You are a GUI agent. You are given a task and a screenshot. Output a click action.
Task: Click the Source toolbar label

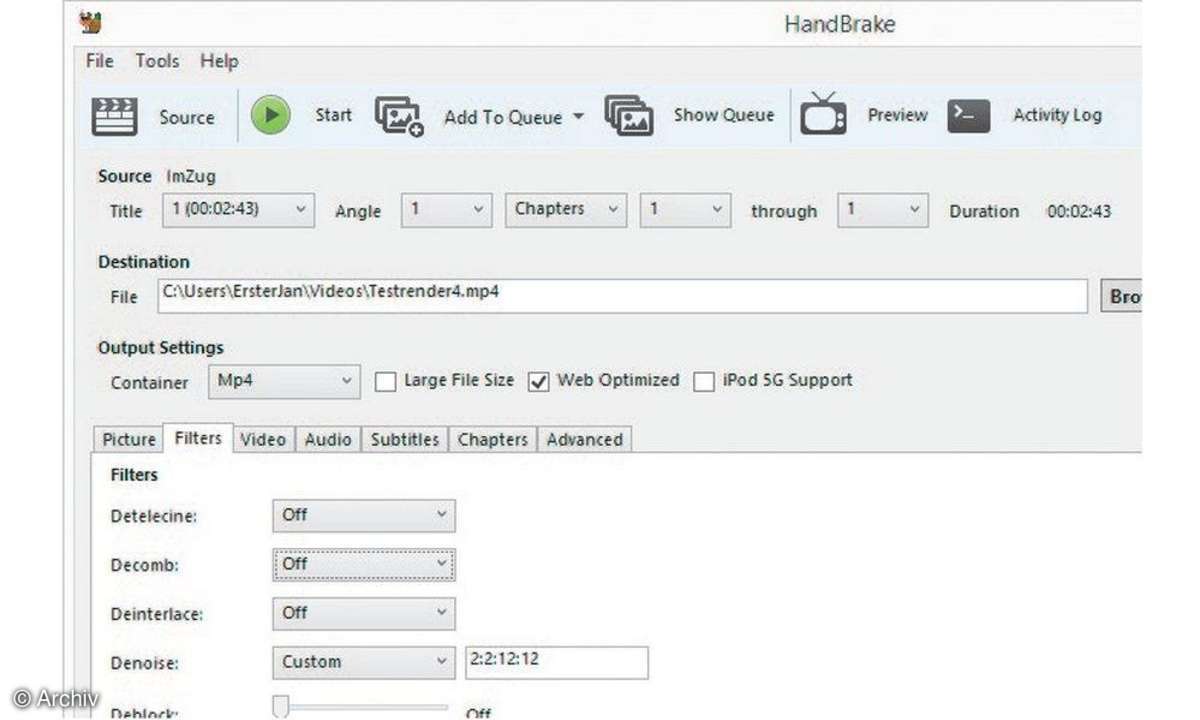tap(187, 117)
